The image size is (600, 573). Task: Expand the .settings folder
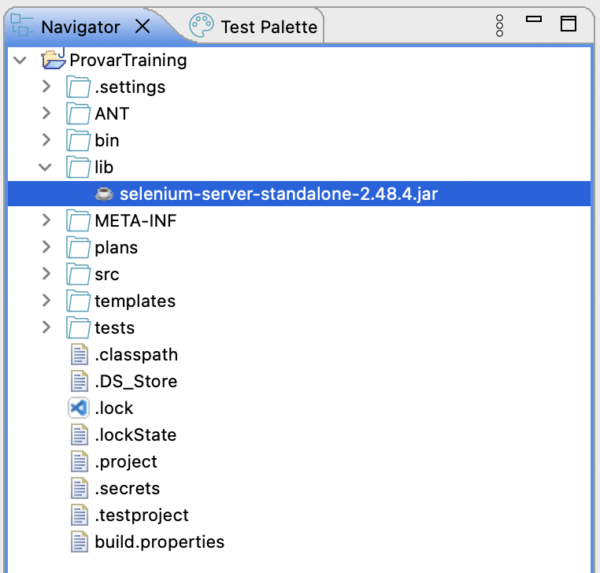tap(46, 87)
